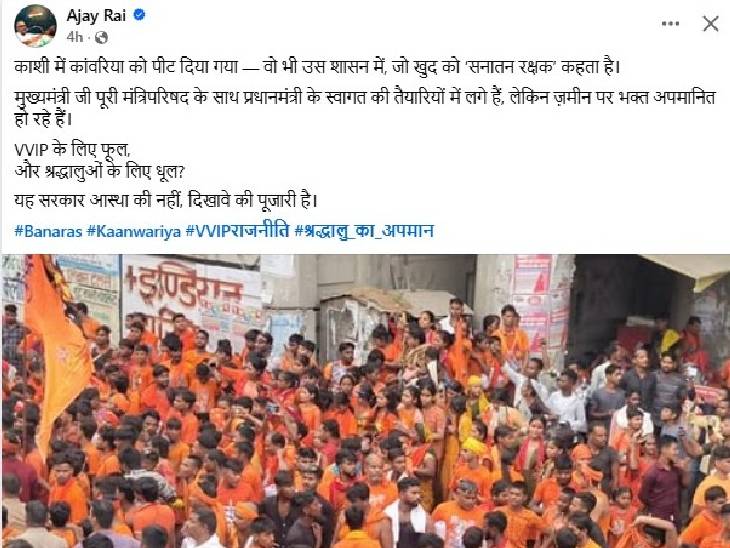730x548 pixels.
Task: Click the paragraph starting with मुख्यमंत्री जी
Action: click(x=365, y=108)
